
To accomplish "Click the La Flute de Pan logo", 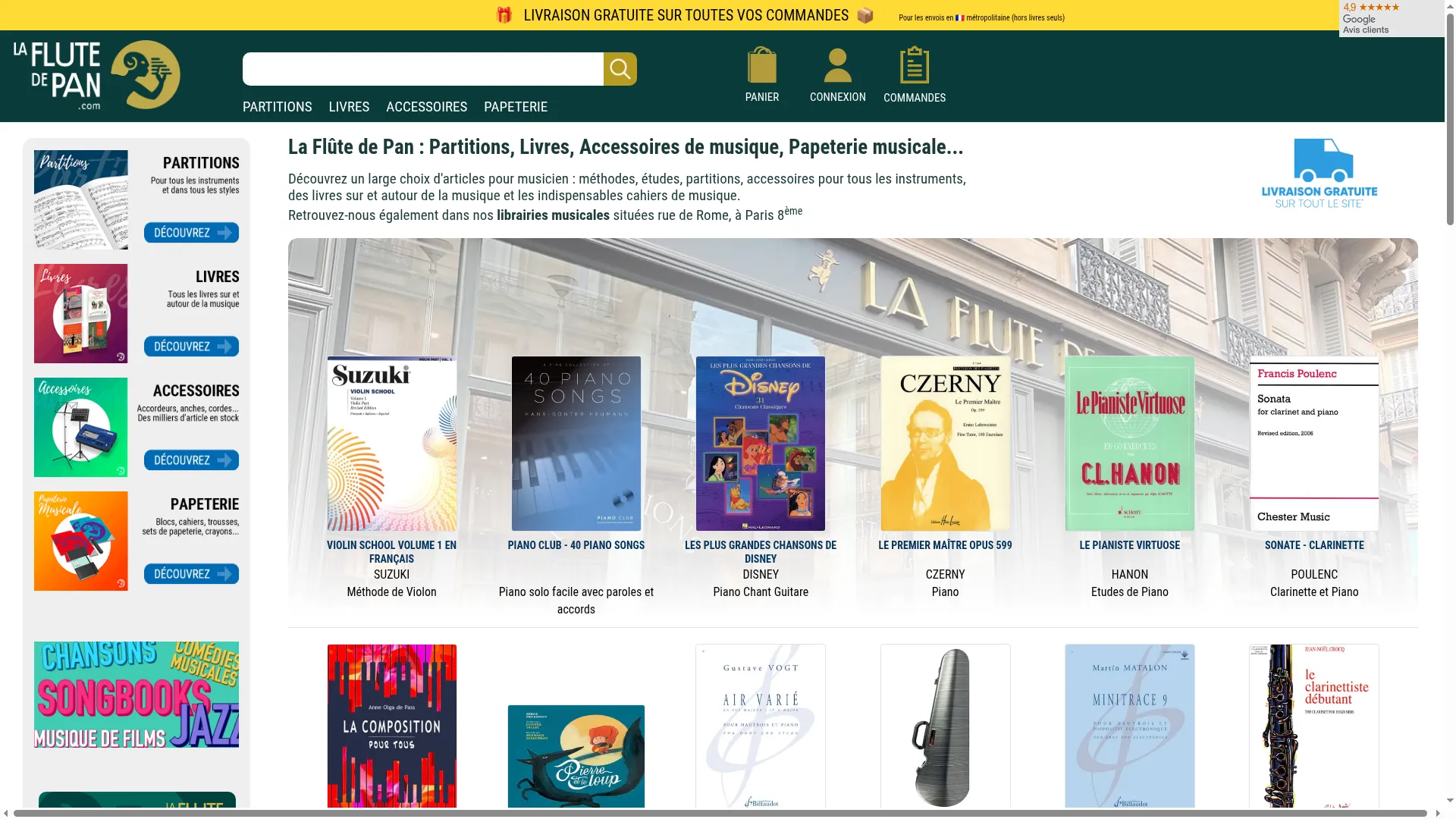I will click(96, 75).
